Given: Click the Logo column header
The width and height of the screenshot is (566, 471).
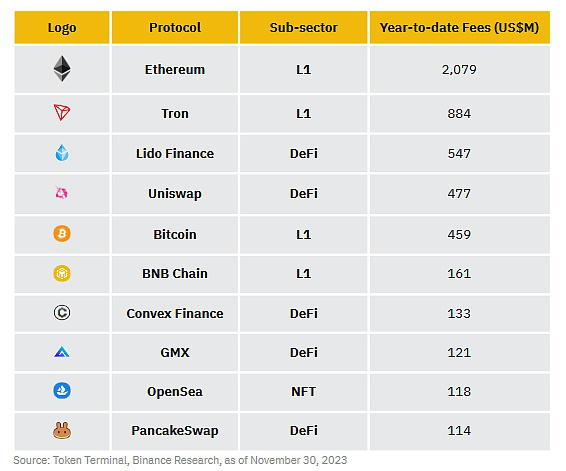Looking at the screenshot, I should tap(62, 27).
